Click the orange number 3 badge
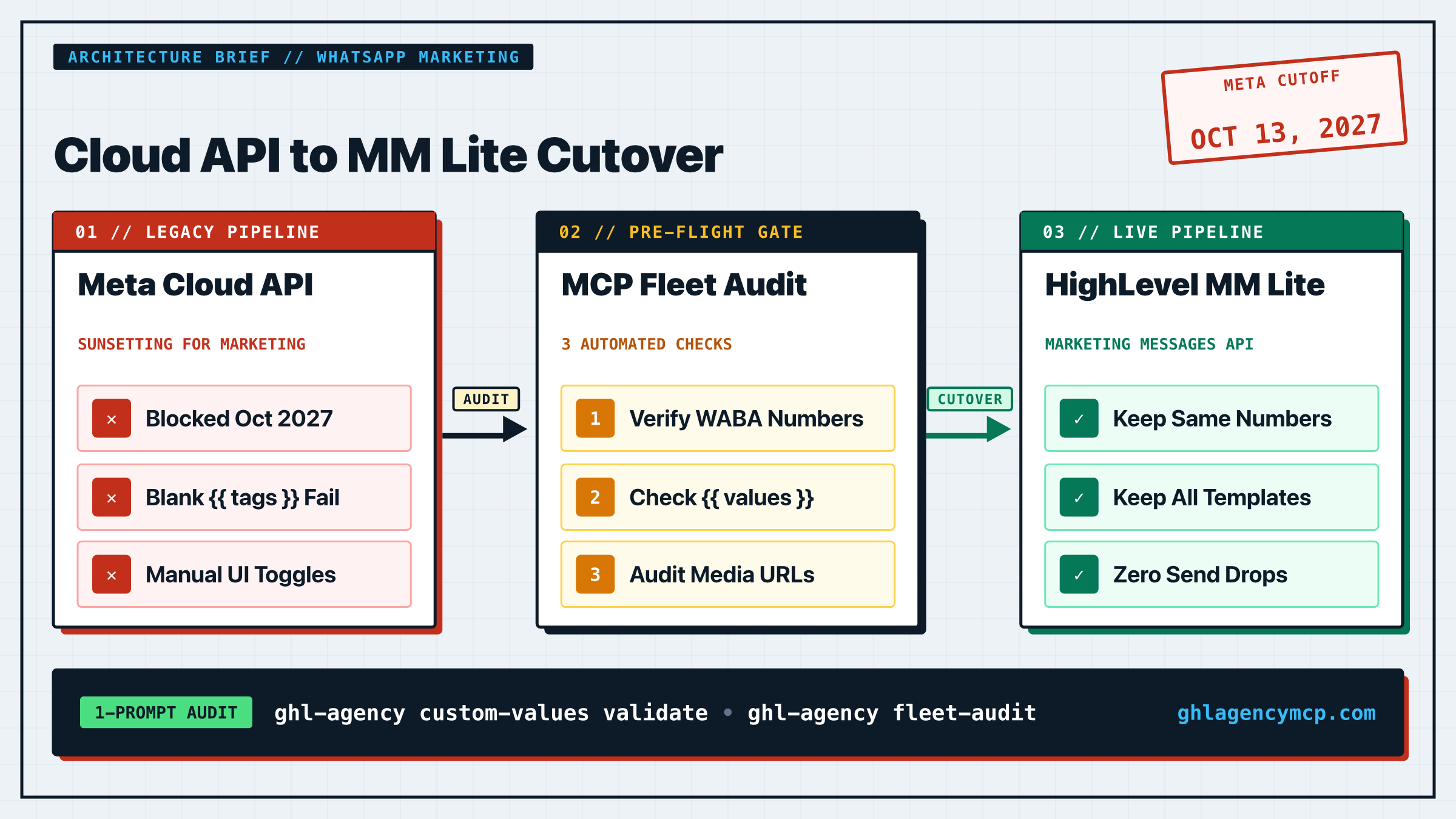The height and width of the screenshot is (819, 1456). click(x=595, y=575)
